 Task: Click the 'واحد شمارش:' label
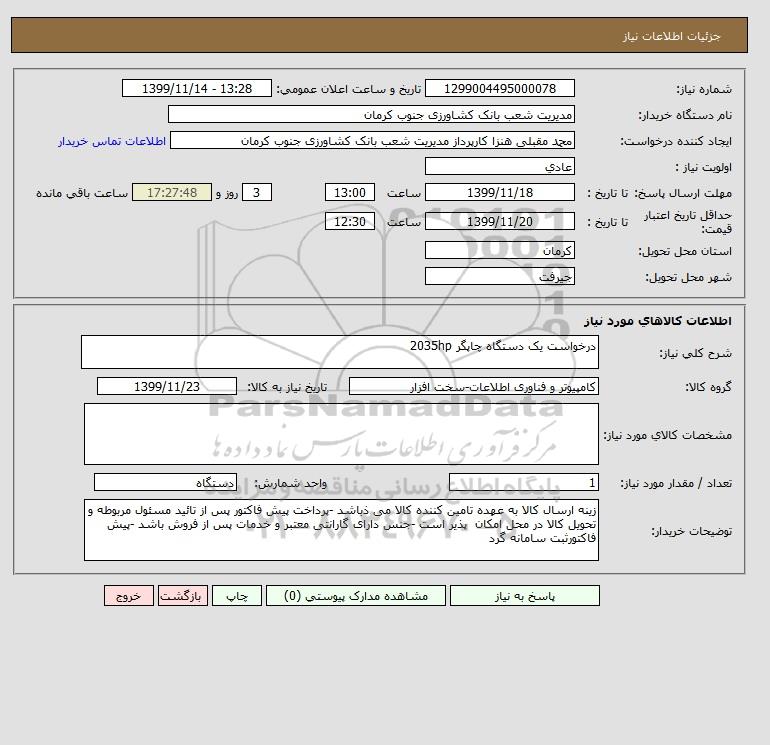pos(290,483)
